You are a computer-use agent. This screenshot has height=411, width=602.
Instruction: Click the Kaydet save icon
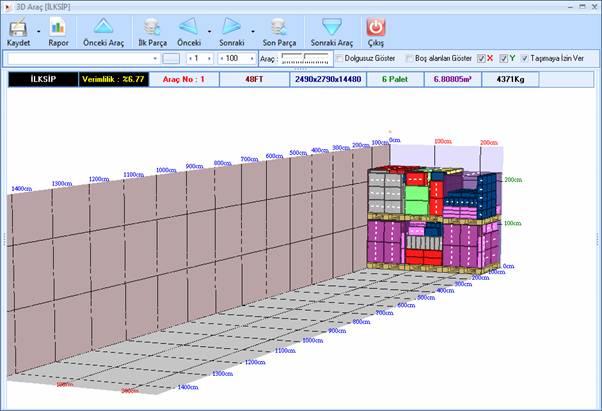tap(16, 28)
